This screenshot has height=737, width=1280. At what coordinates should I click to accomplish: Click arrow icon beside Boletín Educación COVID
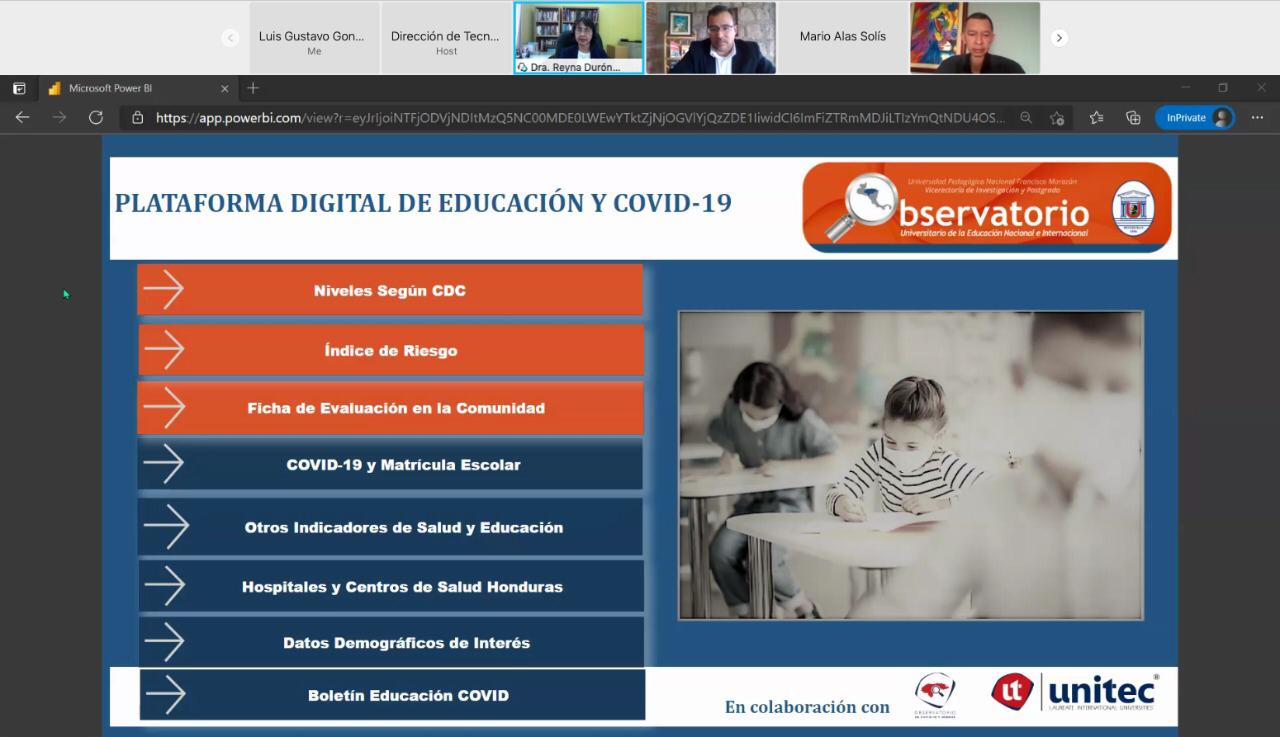[166, 695]
